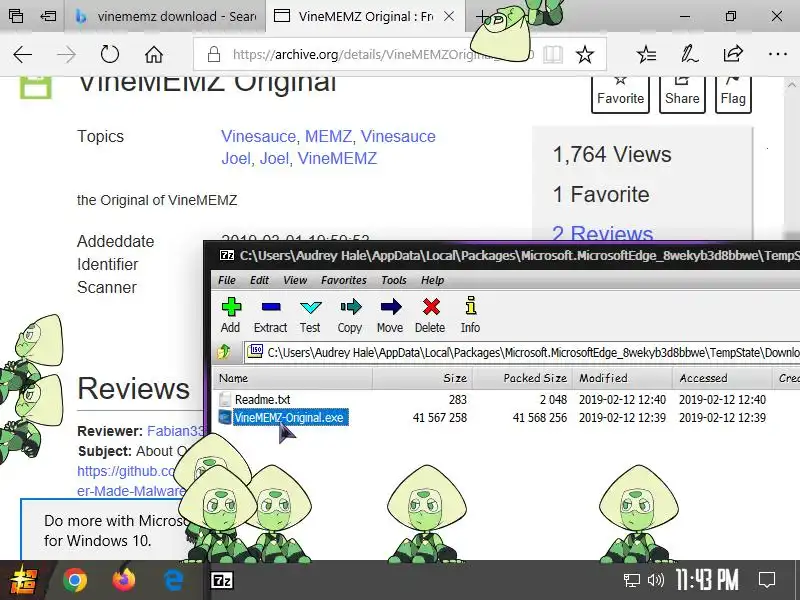The height and width of the screenshot is (600, 800).
Task: Open the Favorites menu in 7-Zip
Action: [x=343, y=280]
